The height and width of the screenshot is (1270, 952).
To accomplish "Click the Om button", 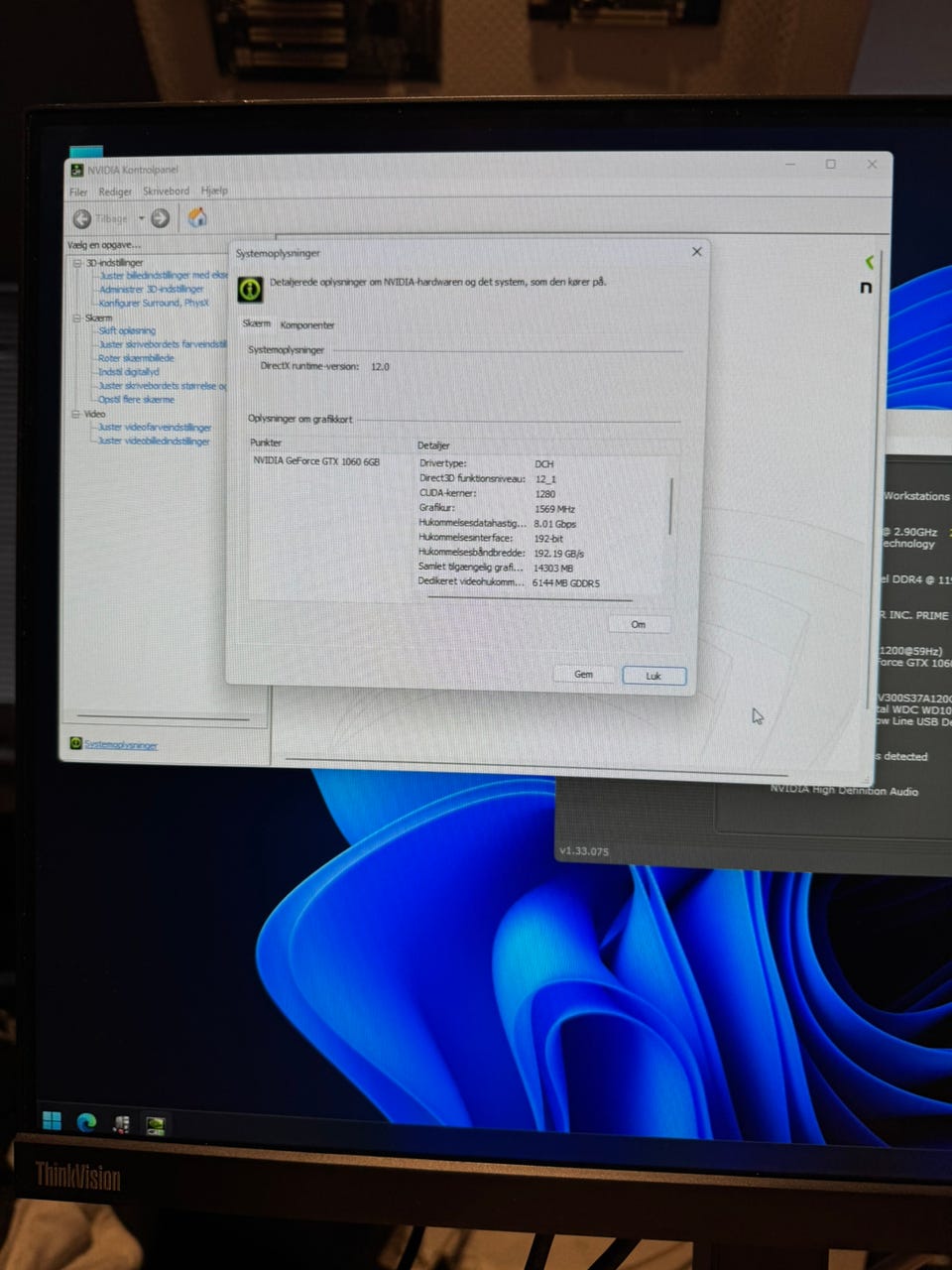I will coord(638,624).
